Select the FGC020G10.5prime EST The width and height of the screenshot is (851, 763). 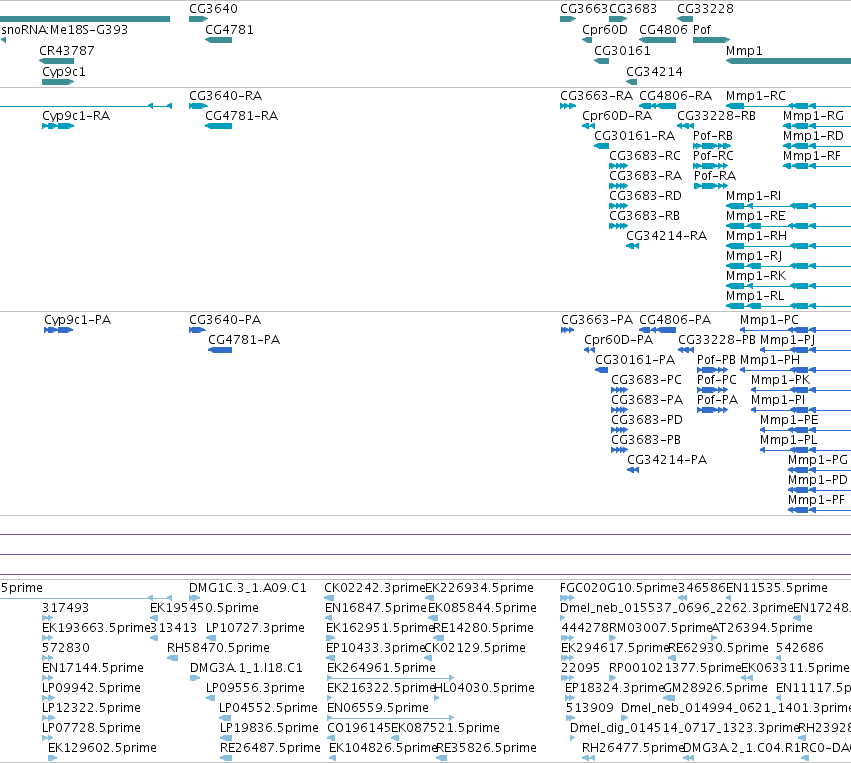566,599
